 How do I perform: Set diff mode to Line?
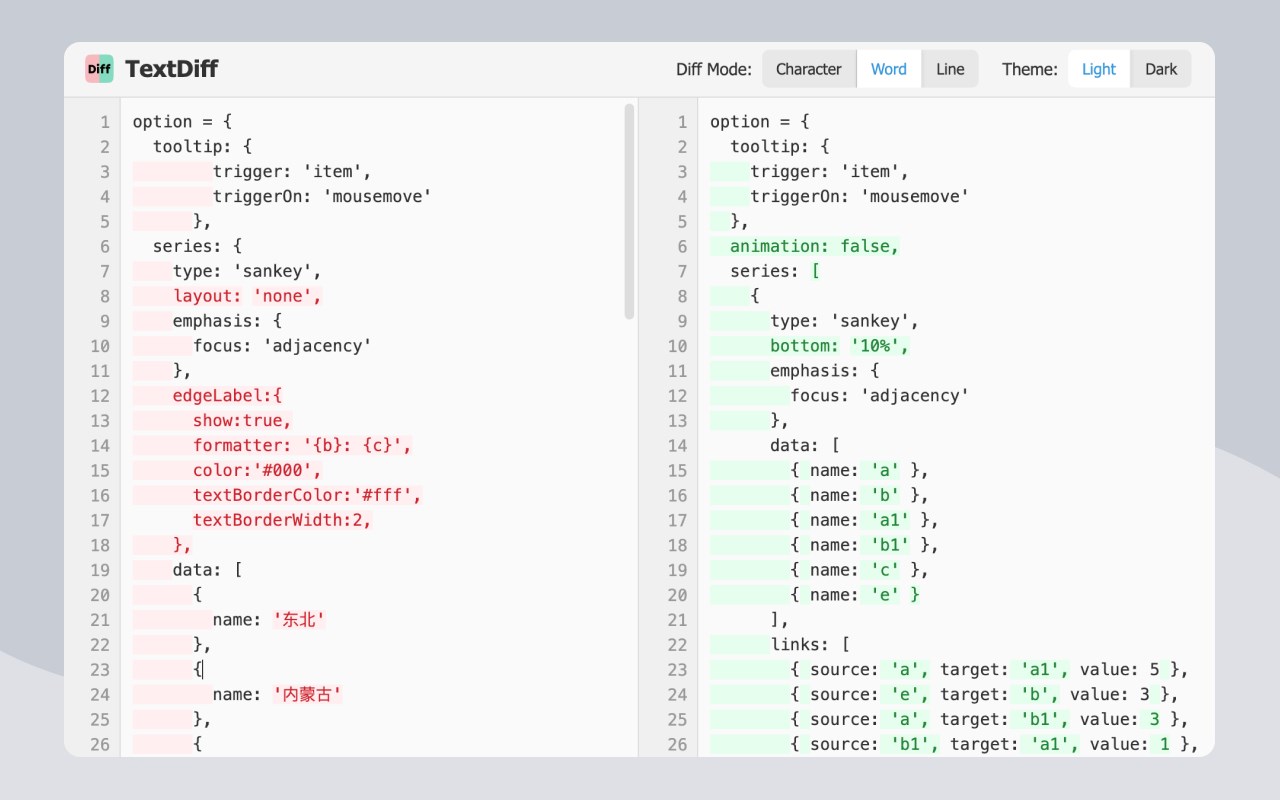pos(950,69)
